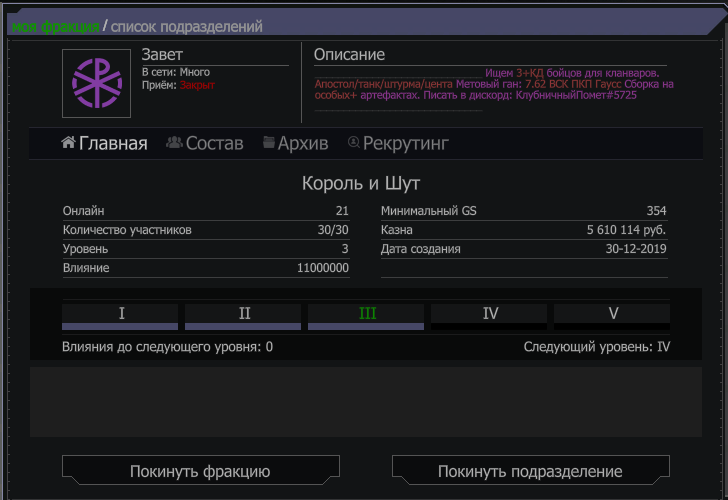The image size is (728, 500).
Task: Open the Главная tab
Action: 113,143
